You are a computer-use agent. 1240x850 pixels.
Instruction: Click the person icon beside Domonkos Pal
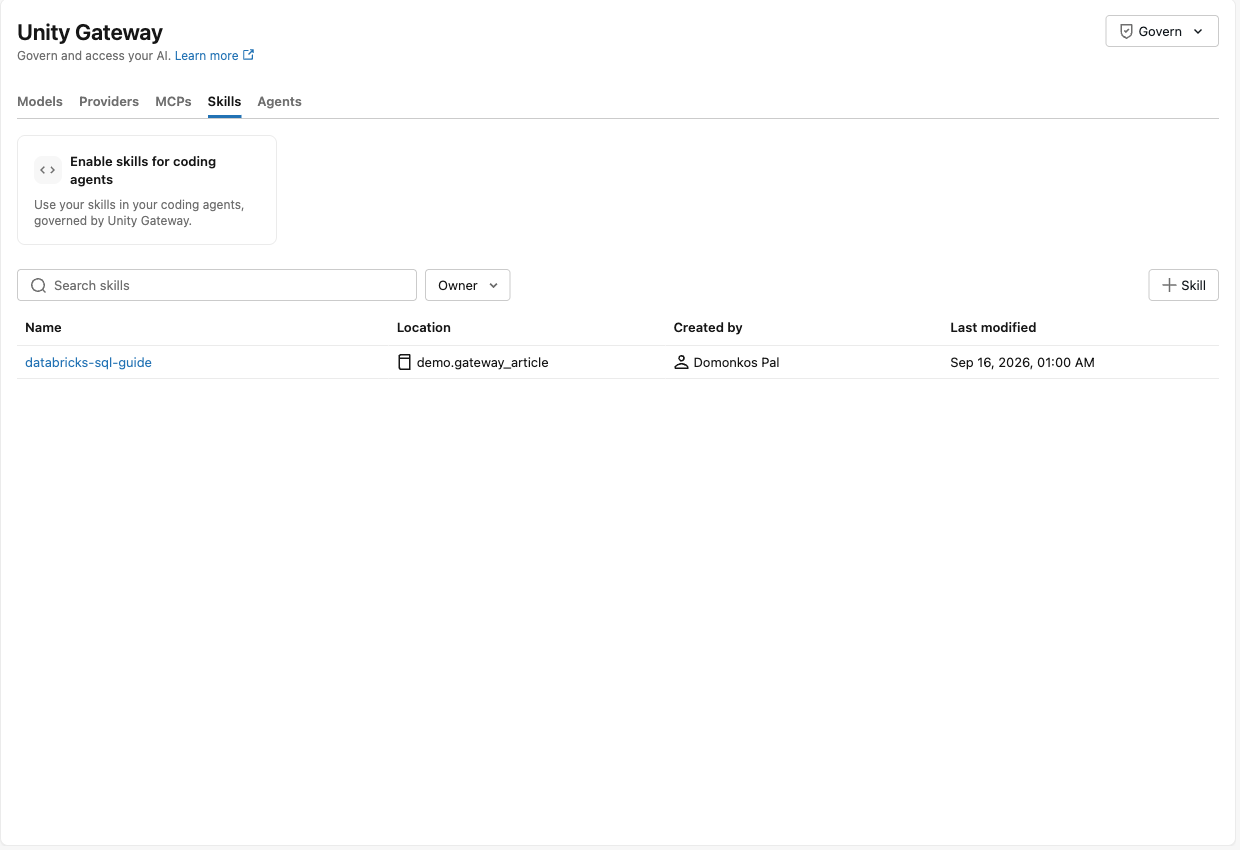click(681, 362)
